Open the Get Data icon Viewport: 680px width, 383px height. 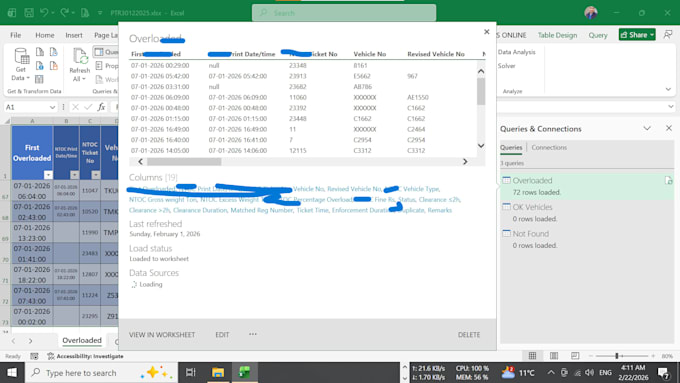point(21,65)
